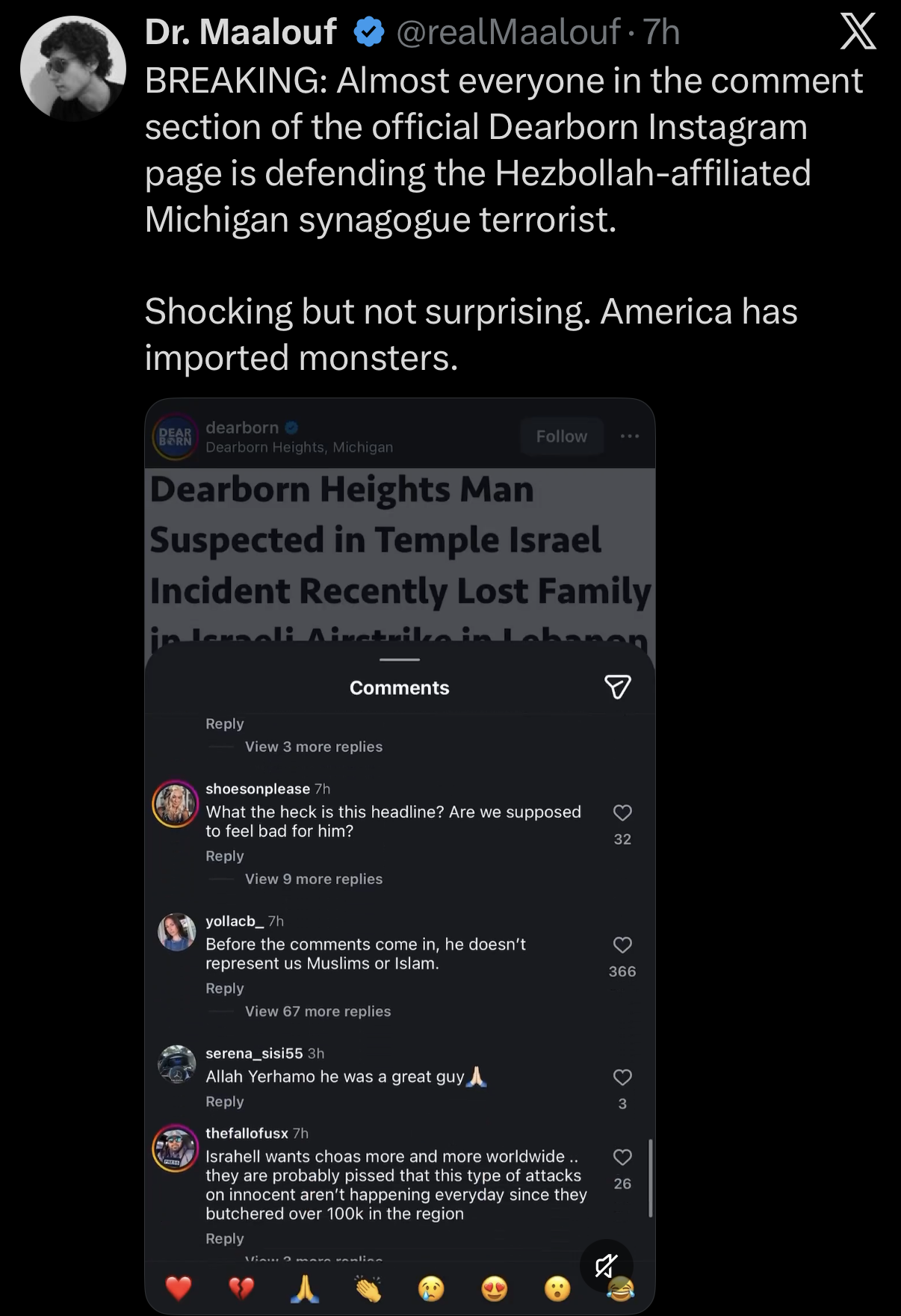Expand "View 9 more replies"
The image size is (901, 1316).
point(314,879)
